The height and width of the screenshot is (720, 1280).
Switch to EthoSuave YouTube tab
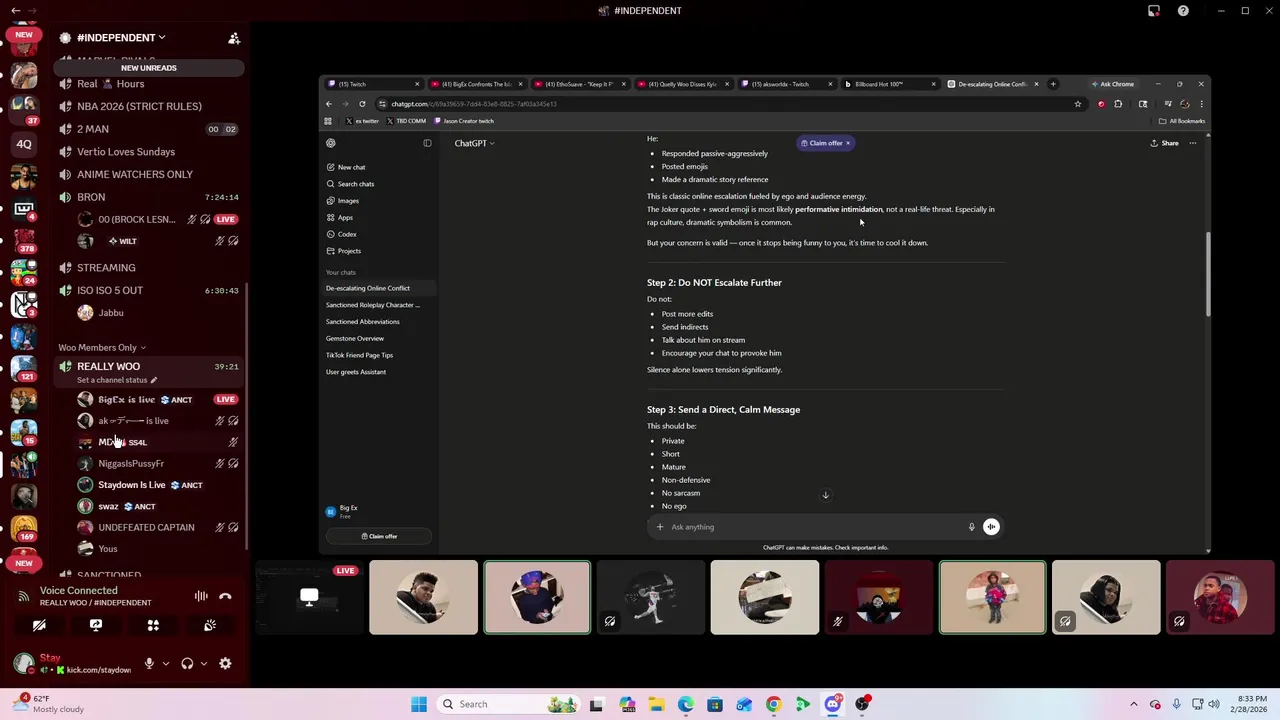pyautogui.click(x=581, y=84)
